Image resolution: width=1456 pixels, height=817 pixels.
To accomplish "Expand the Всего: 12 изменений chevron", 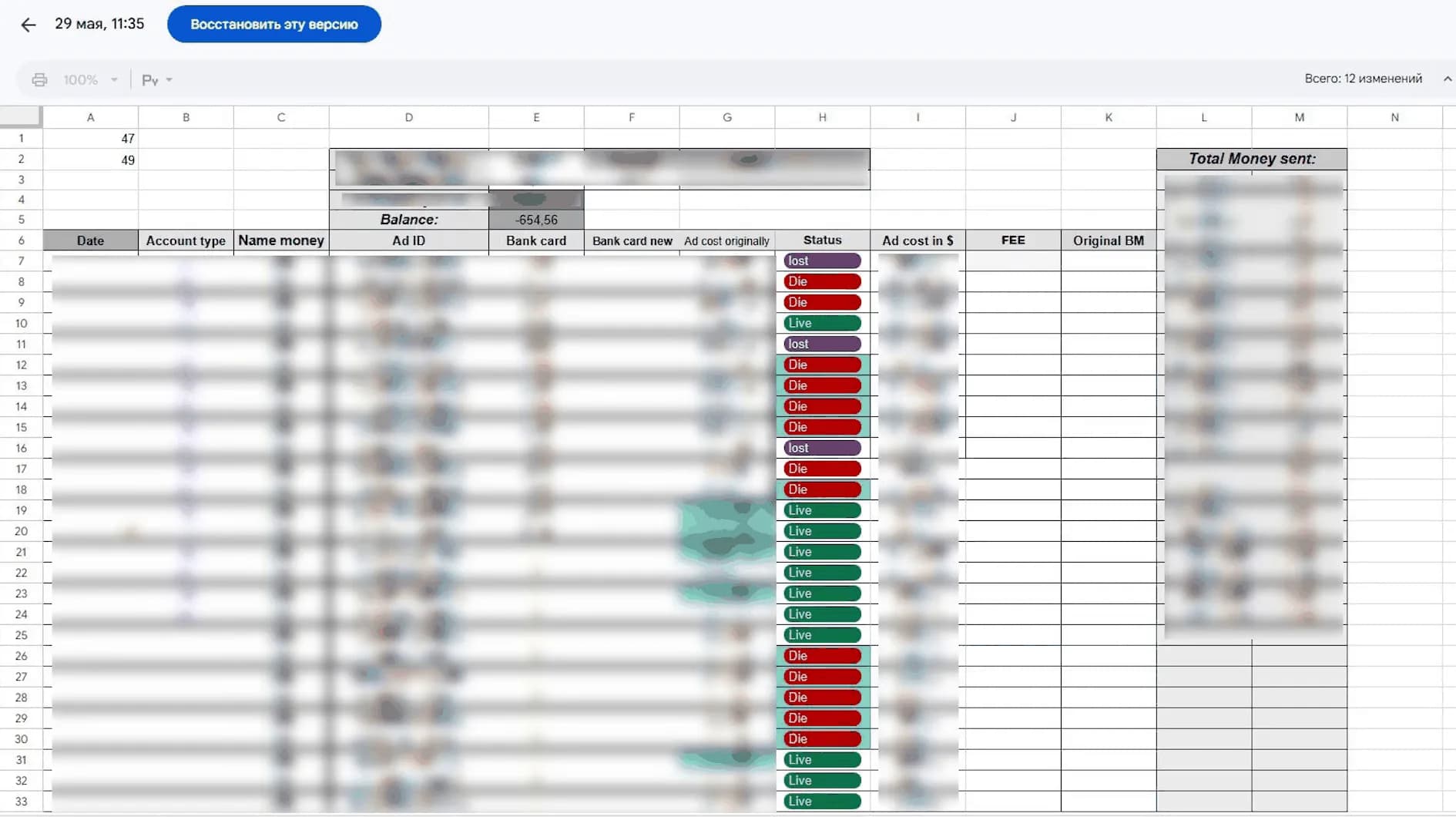I will coord(1448,79).
